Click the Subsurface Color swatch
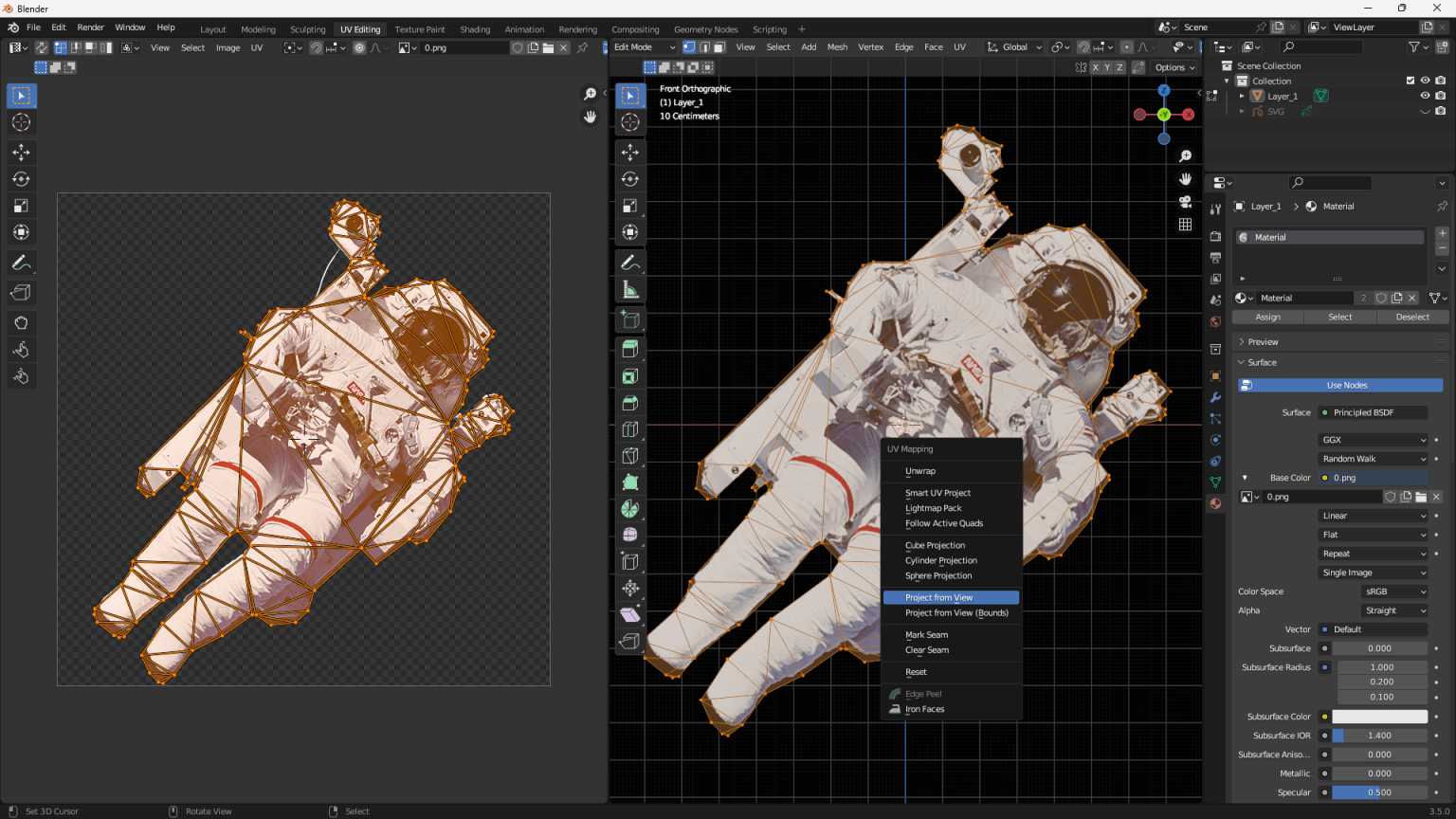1456x819 pixels. tap(1379, 717)
